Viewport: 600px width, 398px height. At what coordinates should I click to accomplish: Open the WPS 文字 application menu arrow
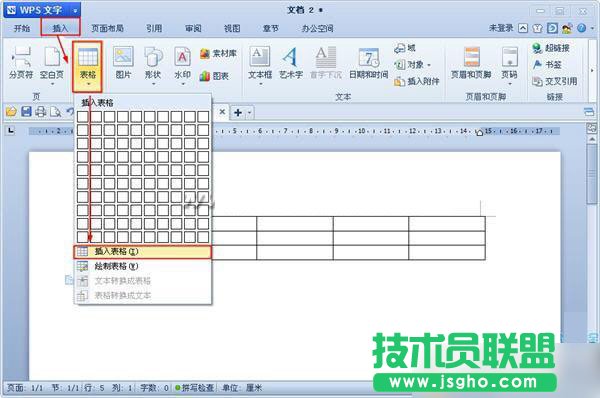(75, 10)
